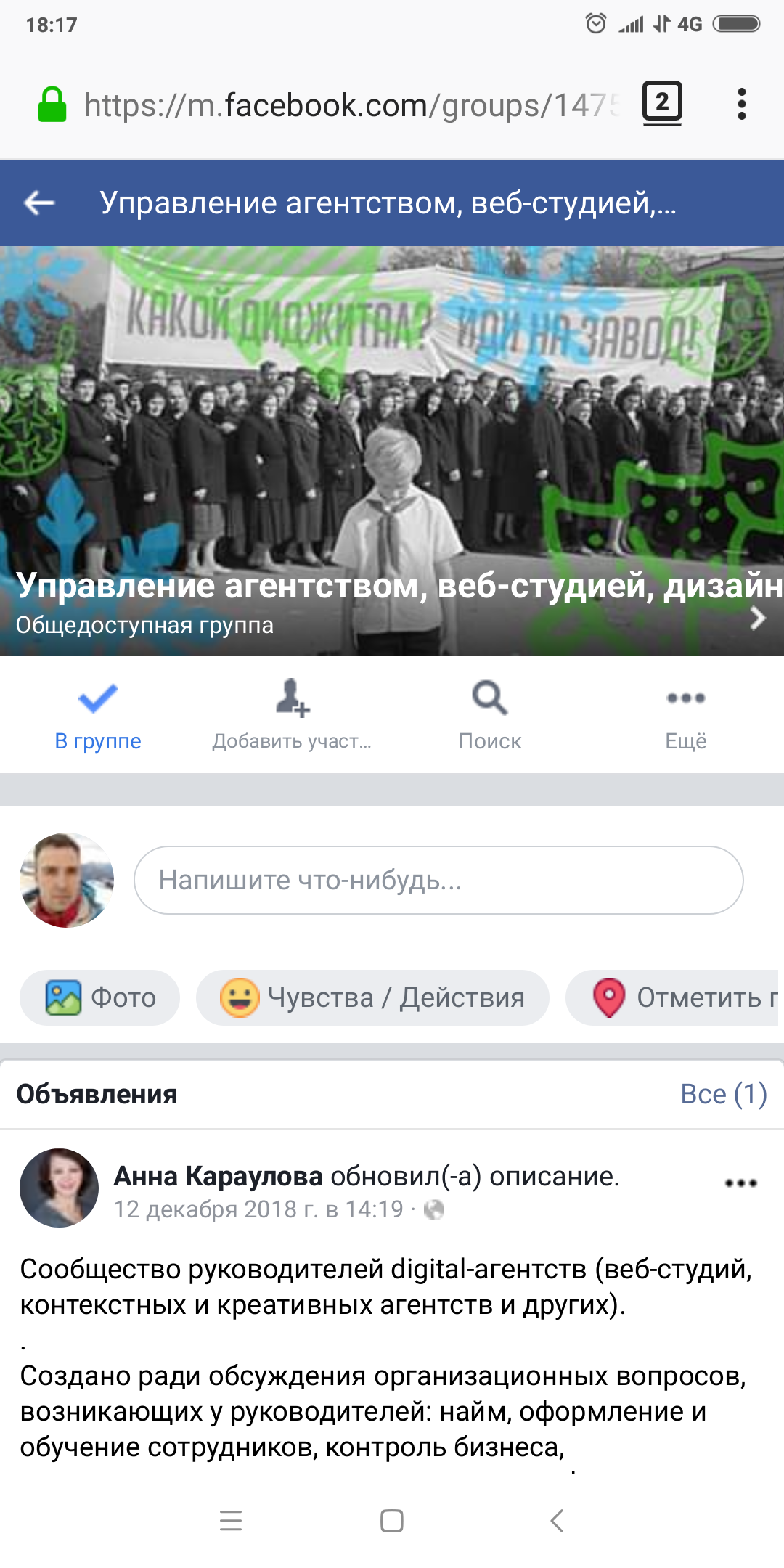Tap the Android recent apps menu icon

(x=231, y=1520)
